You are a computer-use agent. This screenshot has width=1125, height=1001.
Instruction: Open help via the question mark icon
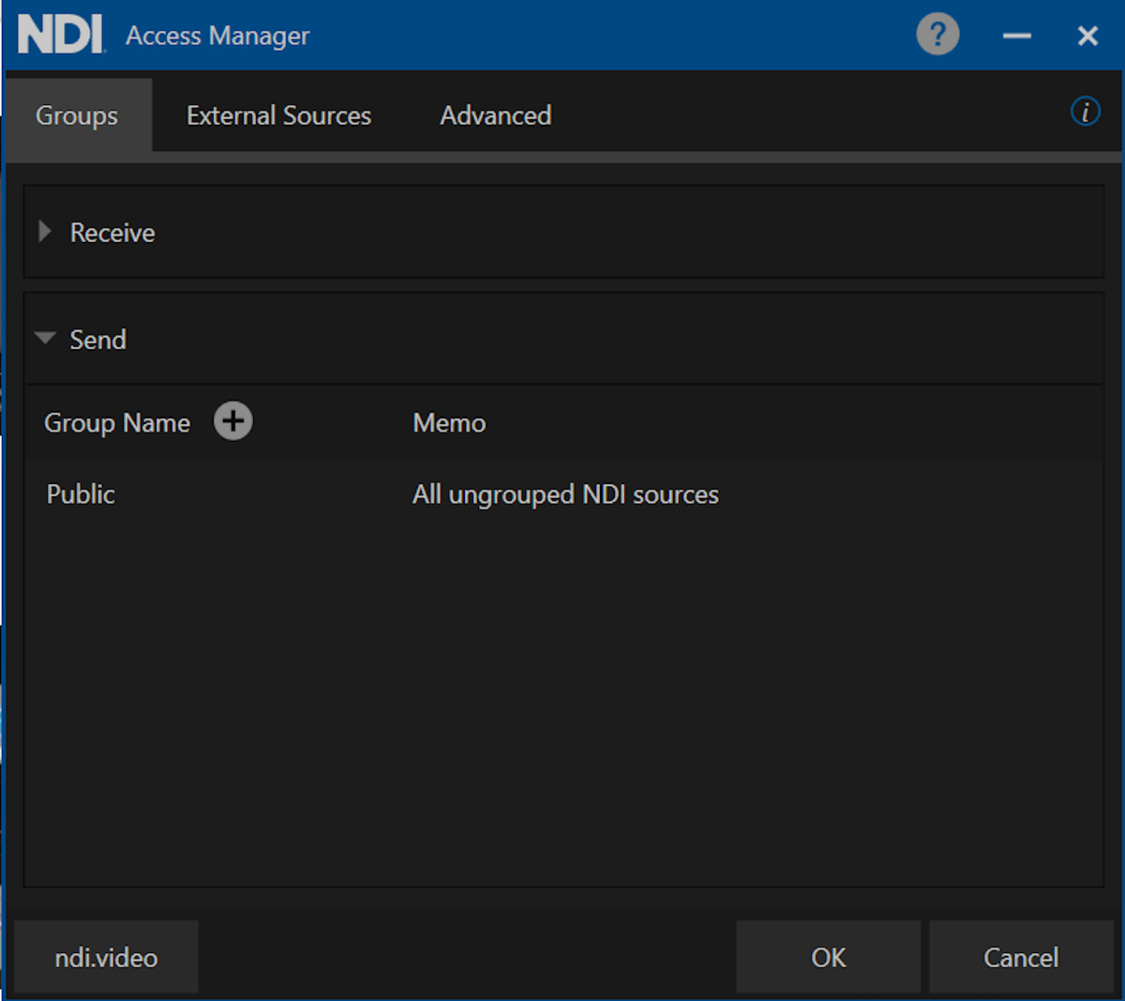click(x=937, y=36)
